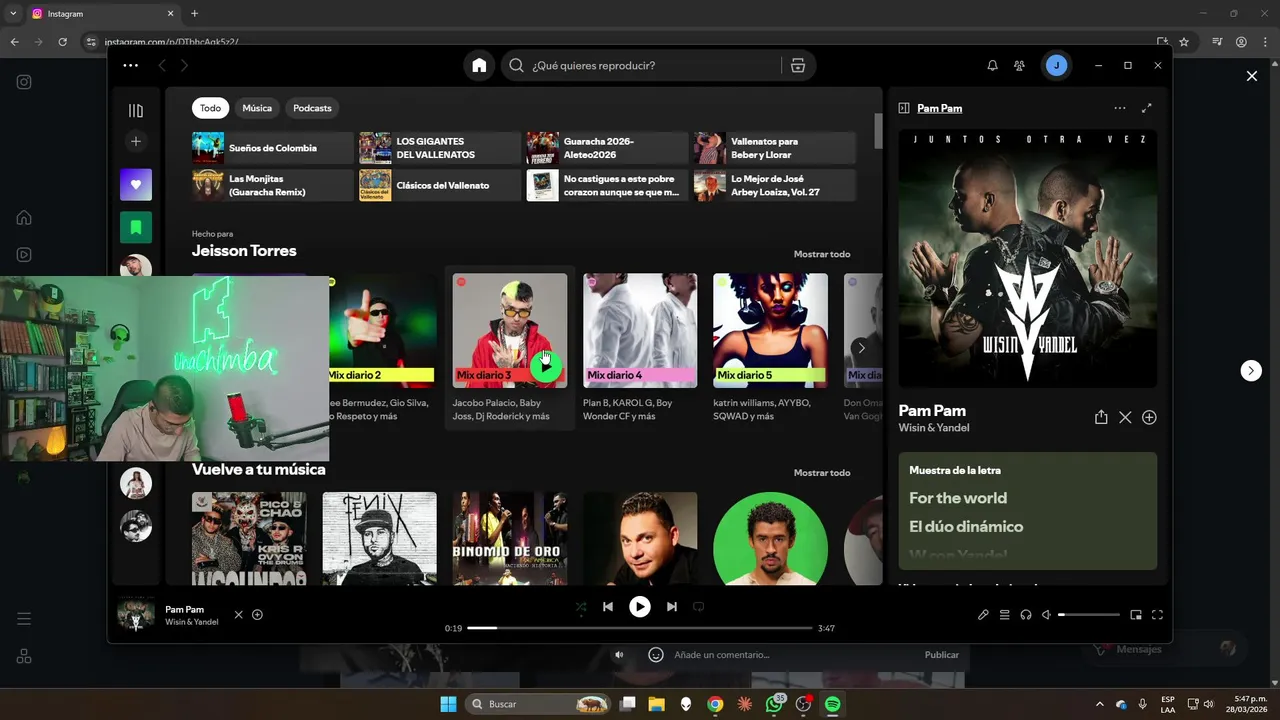The image size is (1280, 720).
Task: Open WhatsApp from the taskbar
Action: point(774,704)
